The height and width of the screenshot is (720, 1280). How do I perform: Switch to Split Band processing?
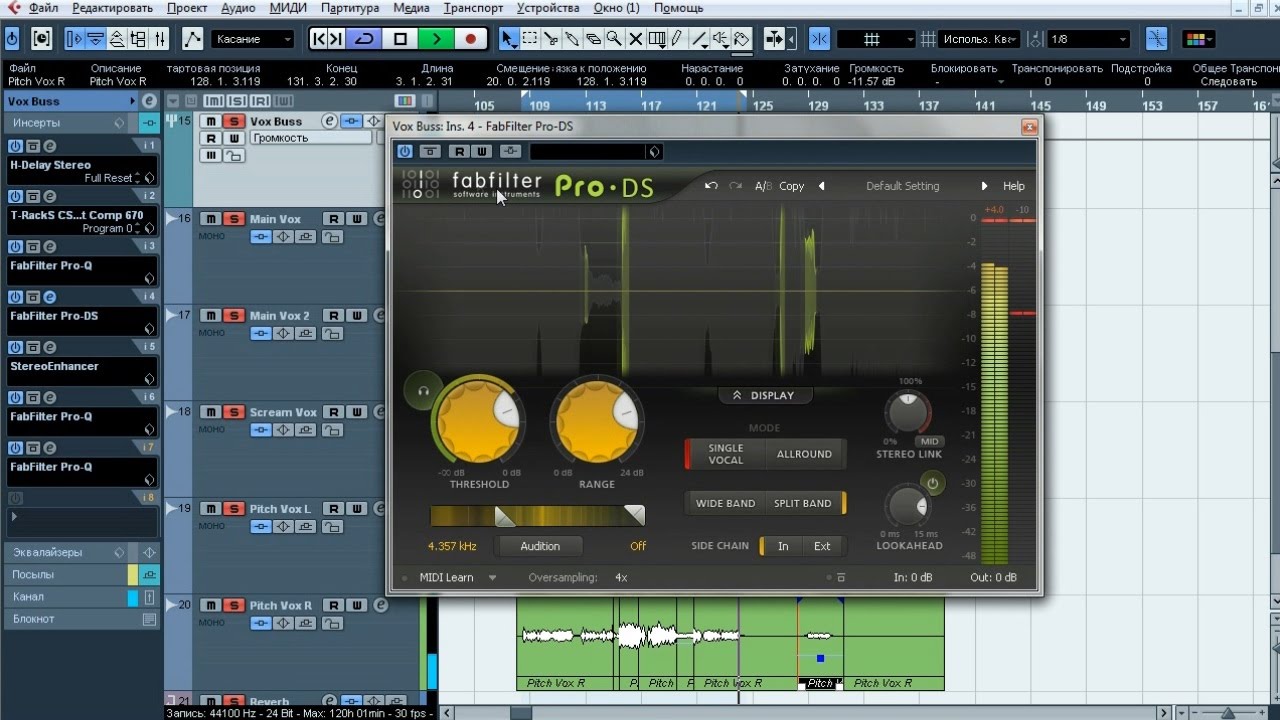tap(803, 503)
